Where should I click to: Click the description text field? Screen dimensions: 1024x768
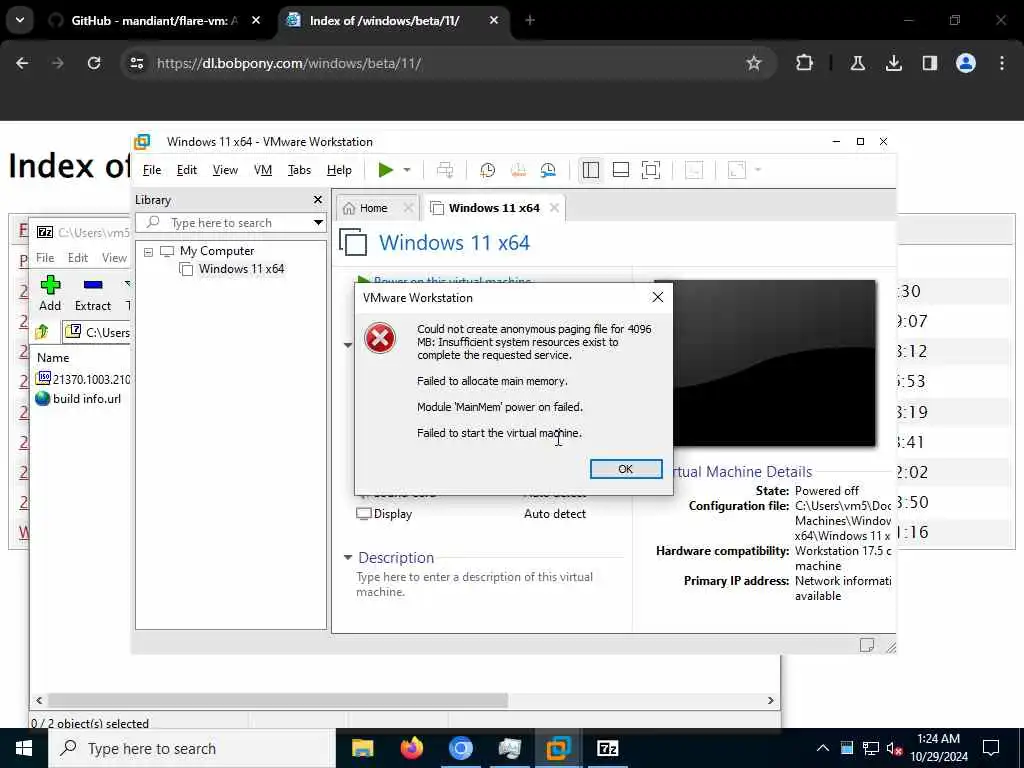point(475,584)
